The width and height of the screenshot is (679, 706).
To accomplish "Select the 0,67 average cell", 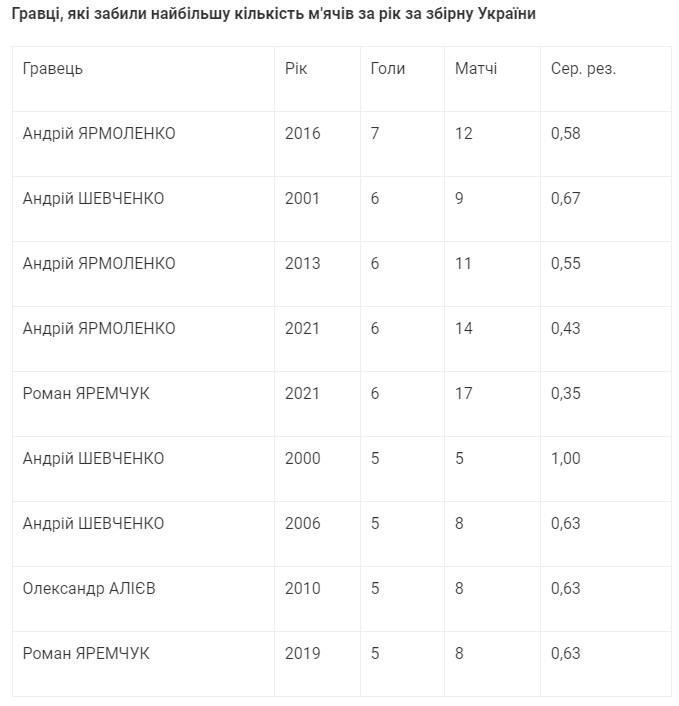I will pyautogui.click(x=566, y=198).
